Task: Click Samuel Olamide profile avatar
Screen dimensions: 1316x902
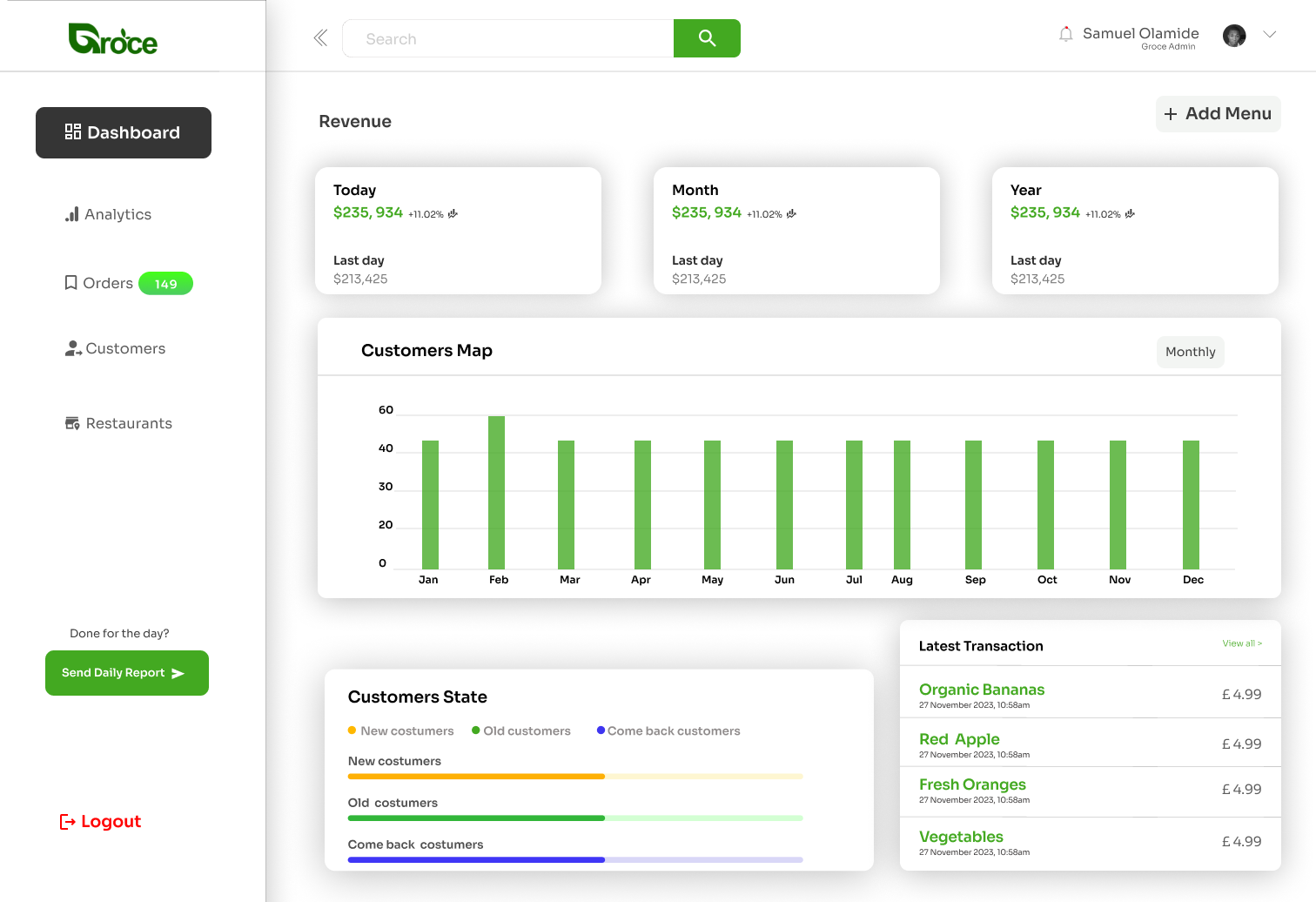Action: coord(1233,36)
